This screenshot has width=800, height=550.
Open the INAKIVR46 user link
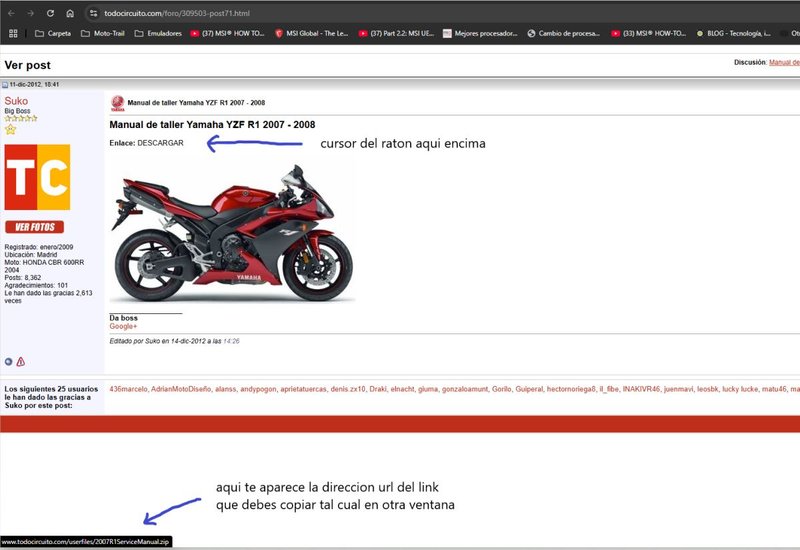coord(641,389)
